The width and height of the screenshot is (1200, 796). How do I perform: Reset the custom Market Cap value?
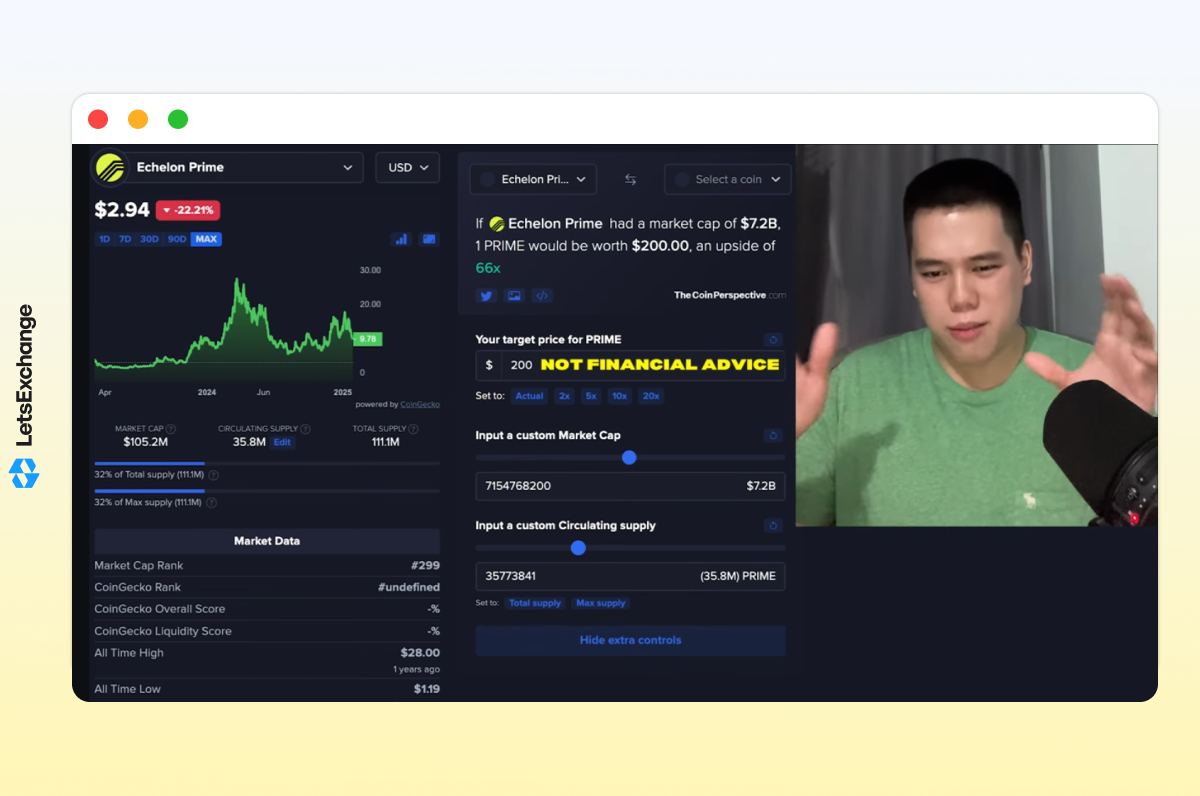tap(772, 436)
